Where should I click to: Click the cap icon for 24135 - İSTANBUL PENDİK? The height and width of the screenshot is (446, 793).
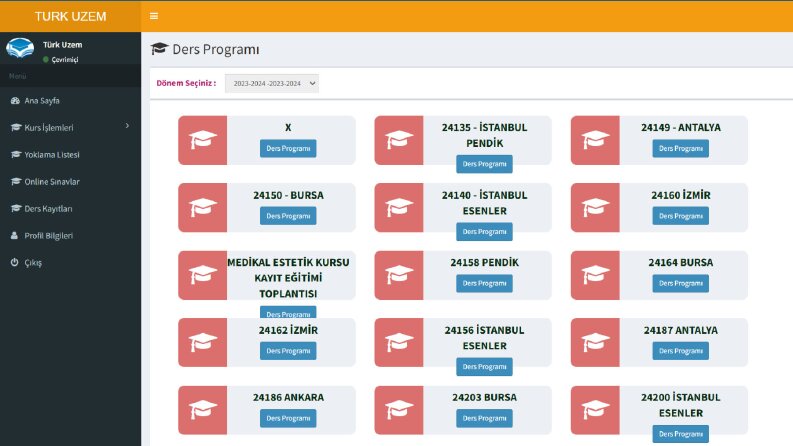tap(399, 140)
